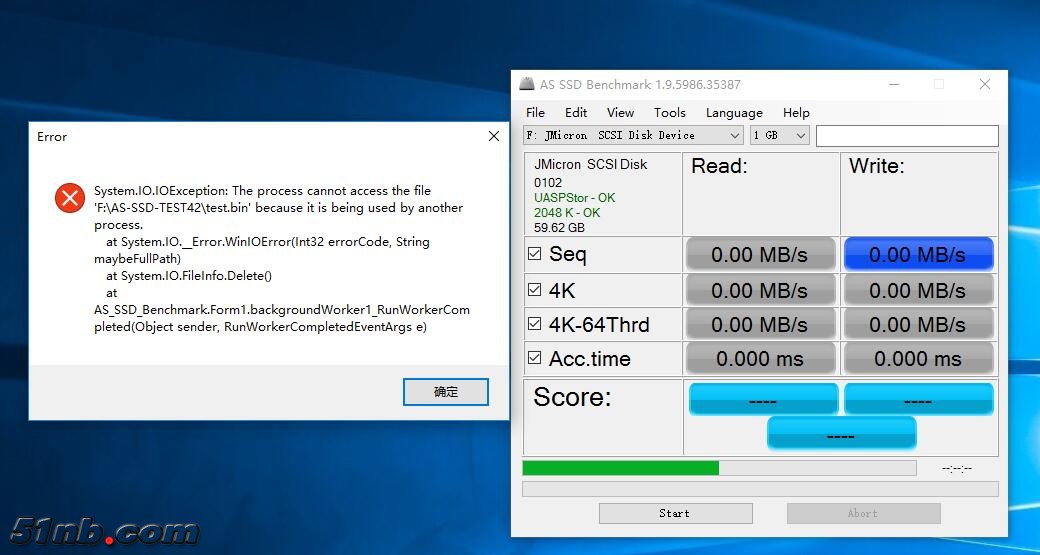Expand the 1 GB test size dropdown
This screenshot has height=555, width=1040.
[779, 135]
